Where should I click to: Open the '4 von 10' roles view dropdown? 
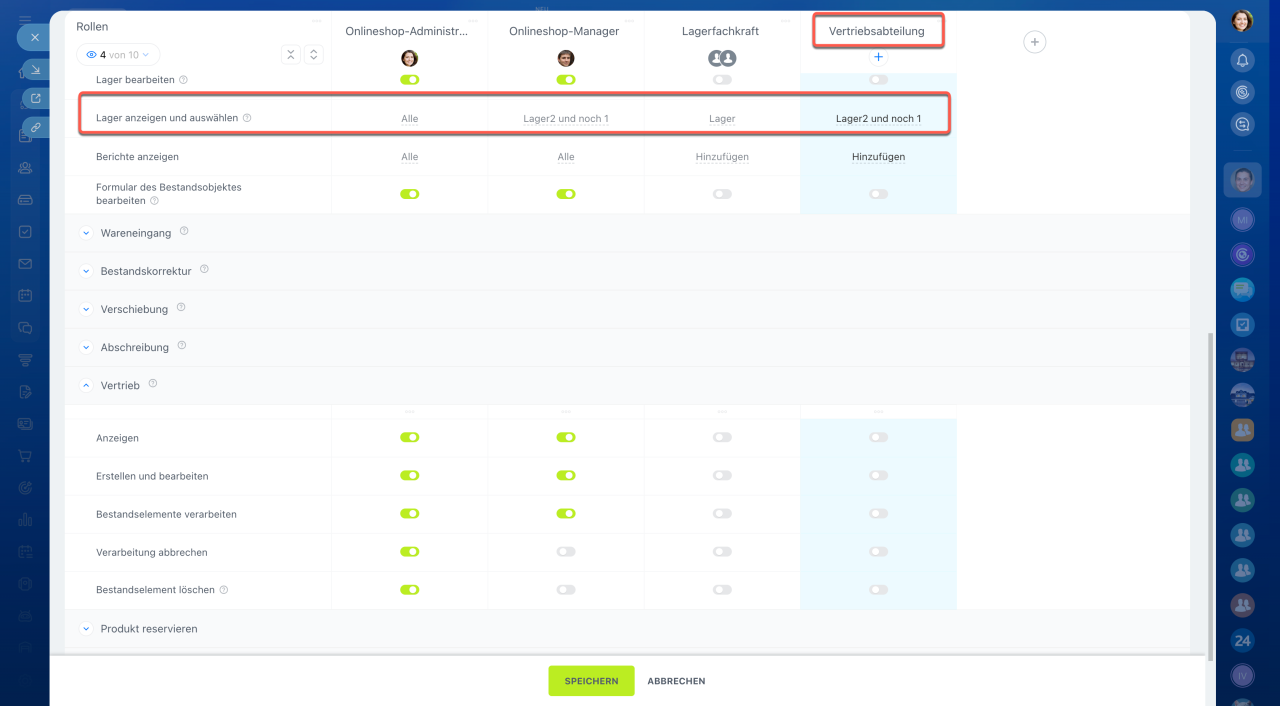click(x=118, y=55)
